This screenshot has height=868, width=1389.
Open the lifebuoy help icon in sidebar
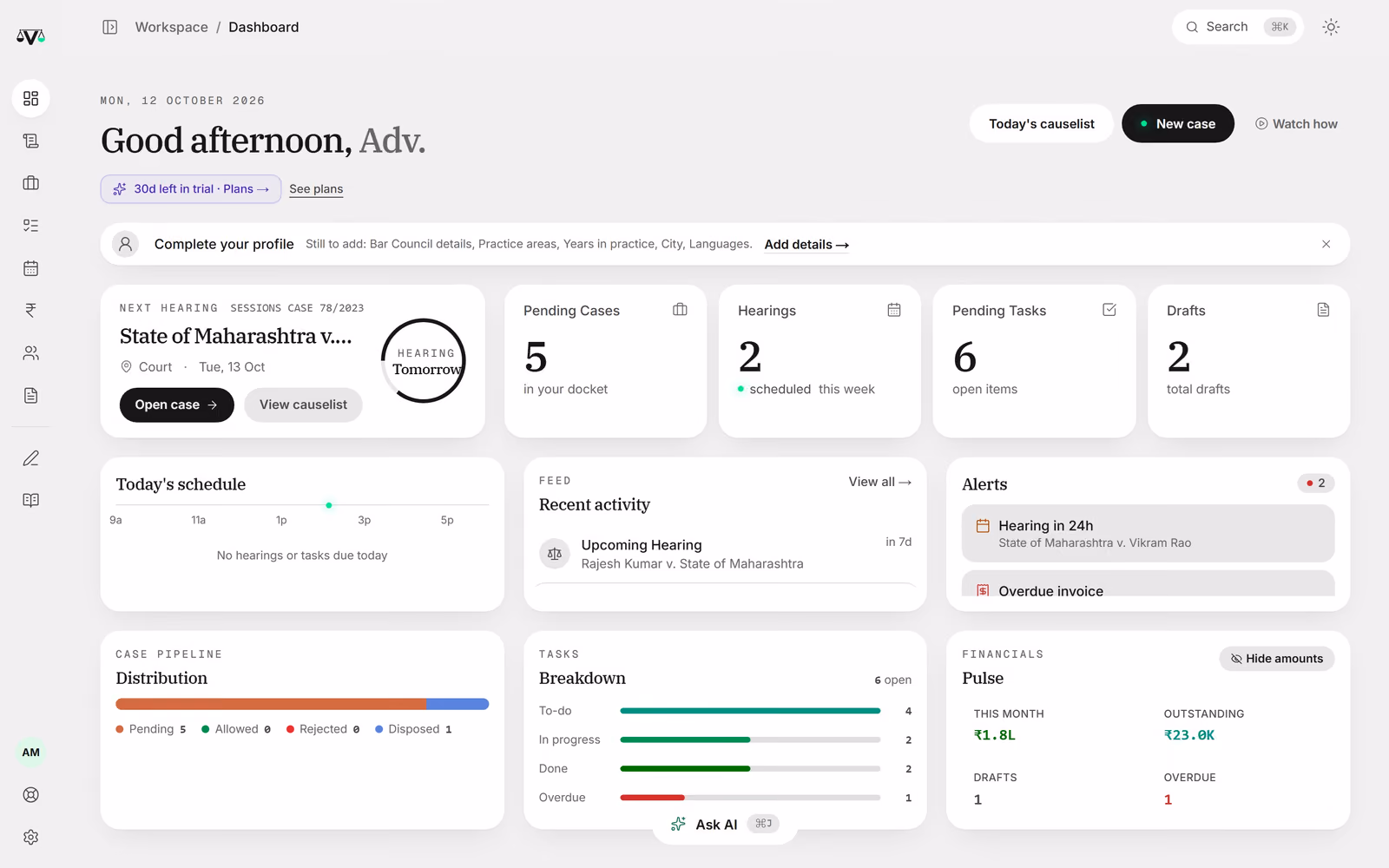(x=30, y=795)
